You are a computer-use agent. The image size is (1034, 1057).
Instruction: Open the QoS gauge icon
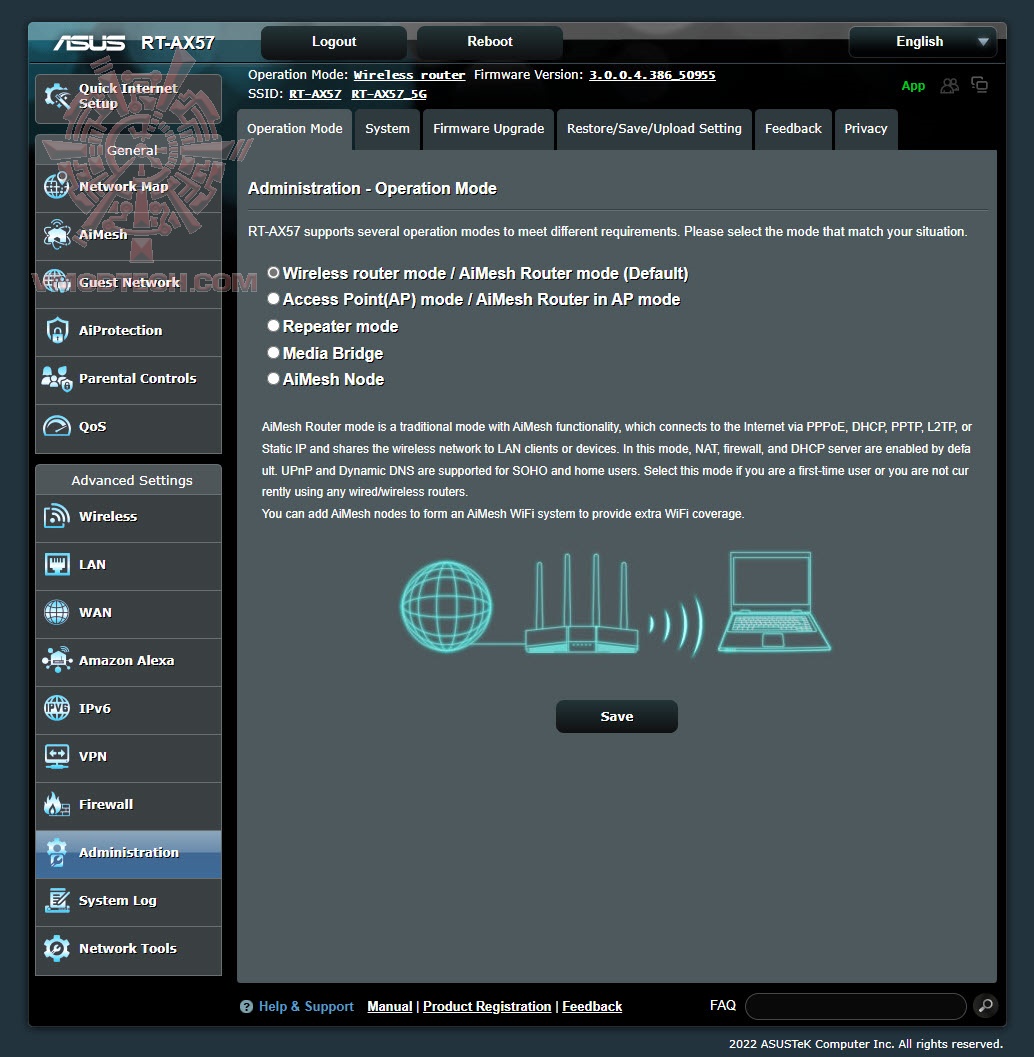pyautogui.click(x=57, y=426)
